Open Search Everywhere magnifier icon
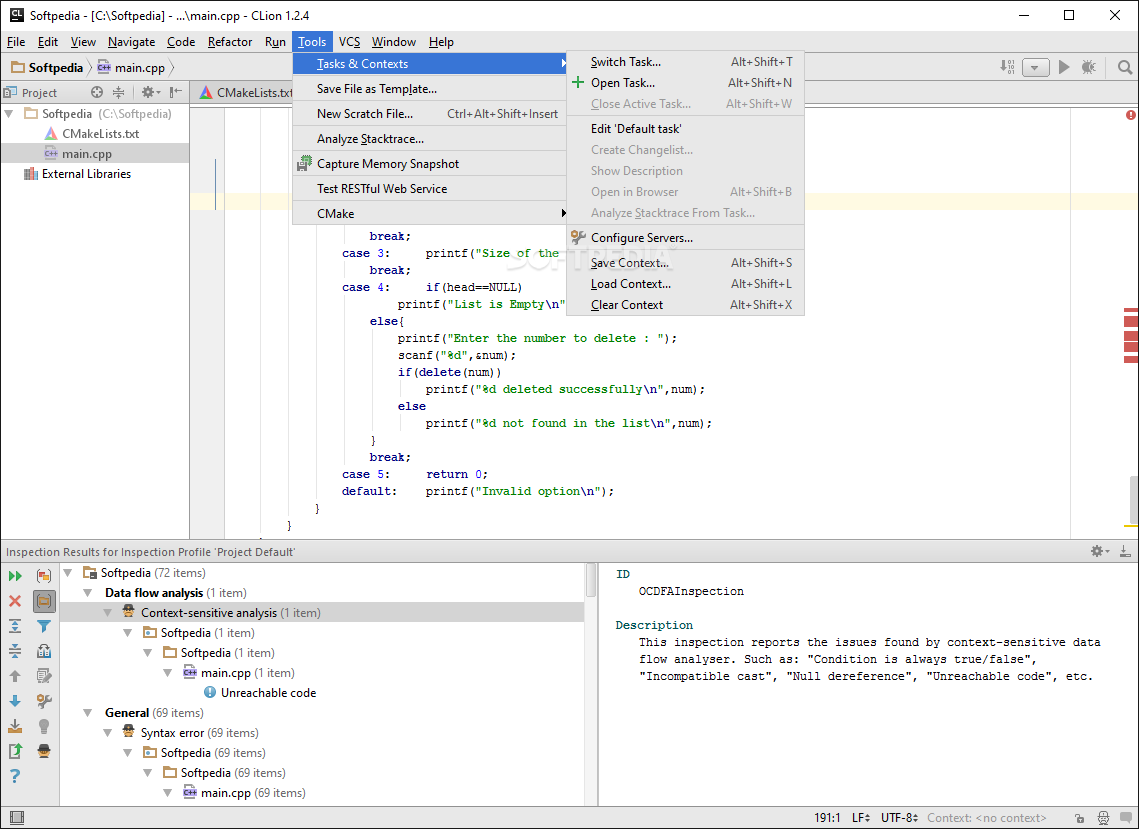 coord(1124,68)
